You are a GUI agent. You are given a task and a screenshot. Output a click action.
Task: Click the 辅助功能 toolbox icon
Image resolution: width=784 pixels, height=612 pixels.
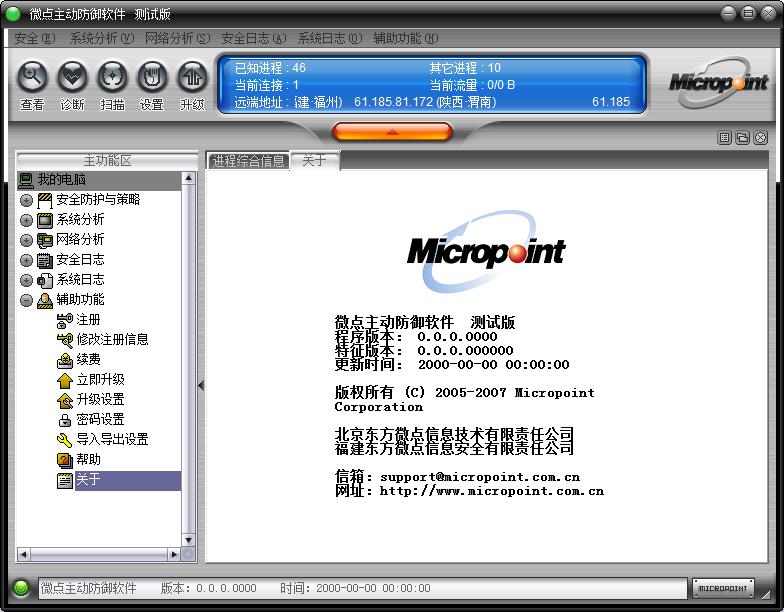[x=45, y=300]
